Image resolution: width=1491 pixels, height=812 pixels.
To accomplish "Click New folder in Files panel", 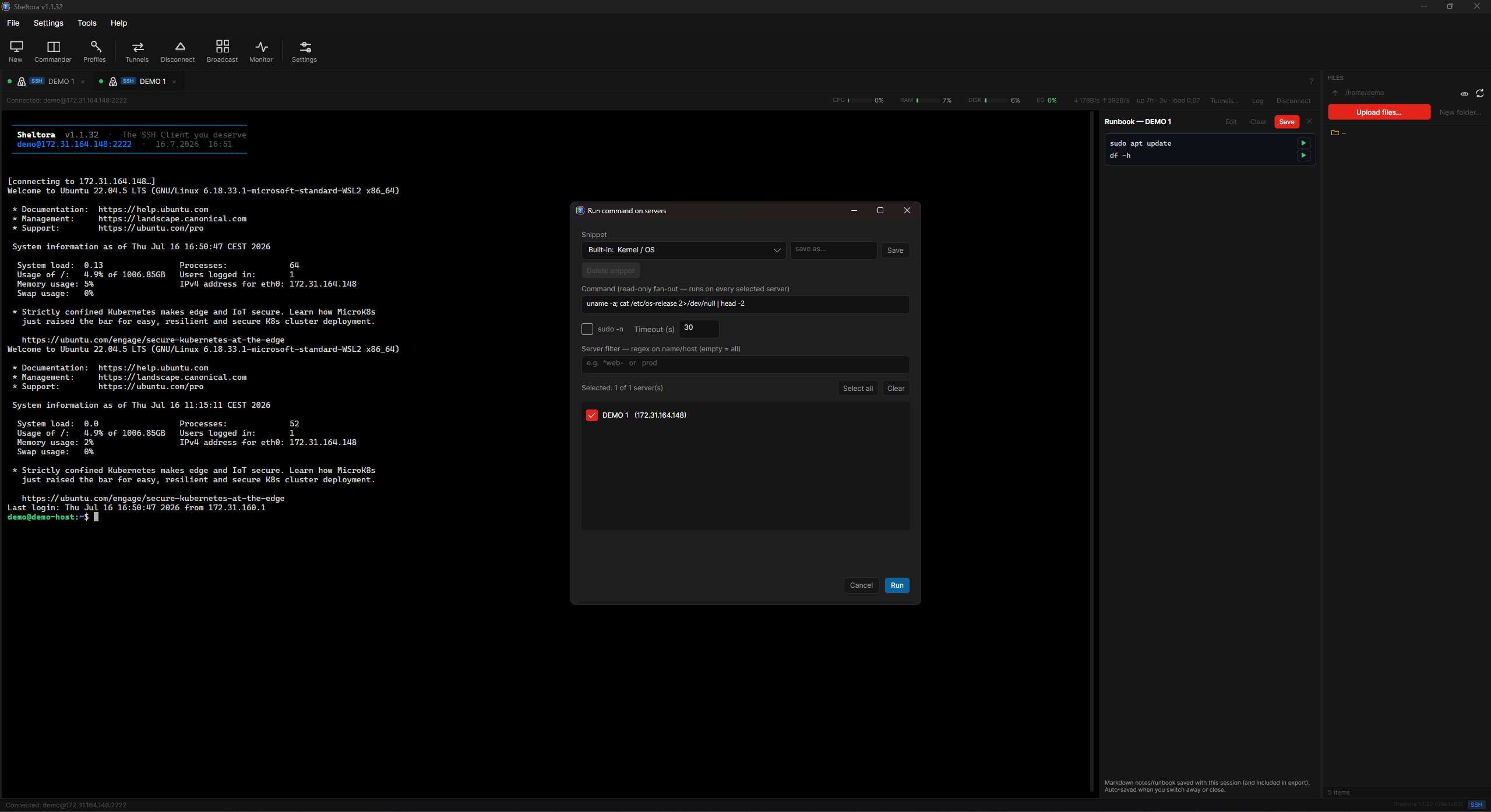I will [x=1460, y=112].
